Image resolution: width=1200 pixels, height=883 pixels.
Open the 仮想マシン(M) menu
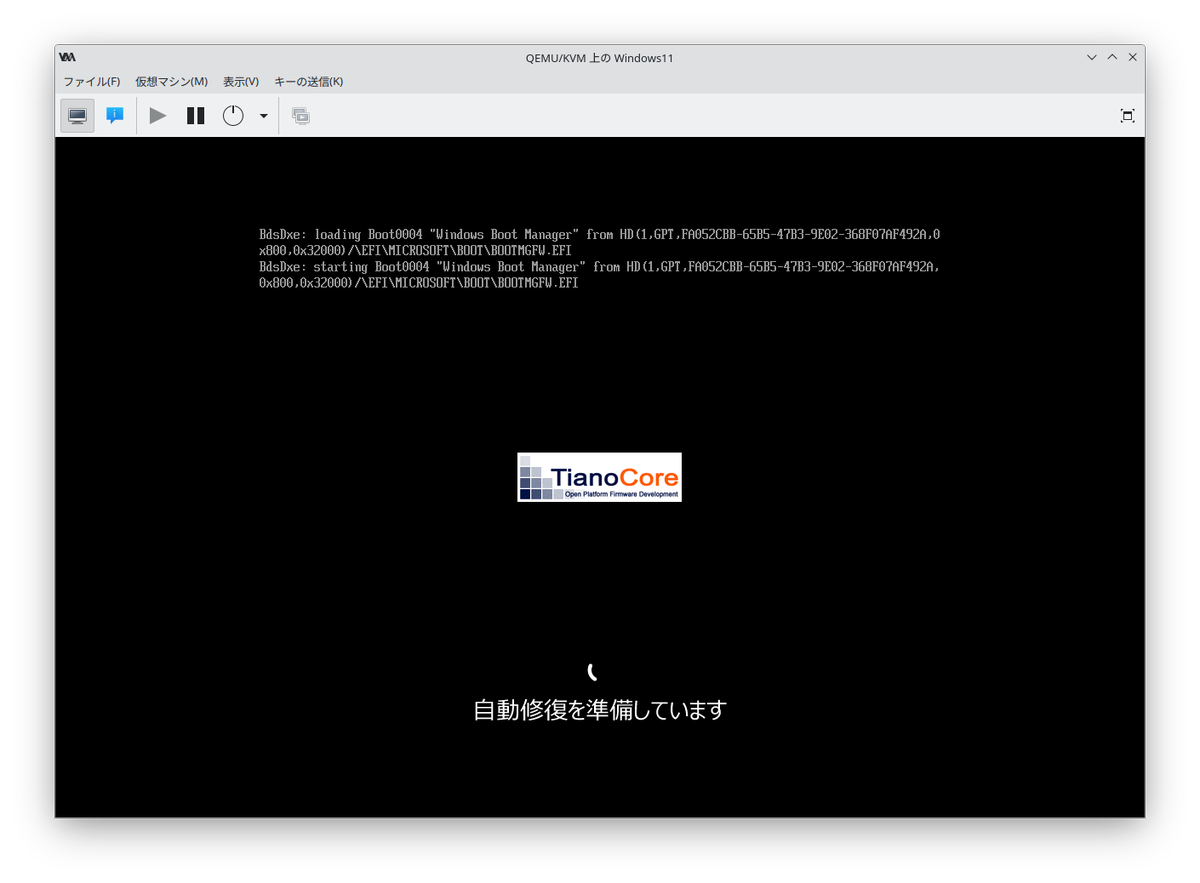tap(171, 82)
